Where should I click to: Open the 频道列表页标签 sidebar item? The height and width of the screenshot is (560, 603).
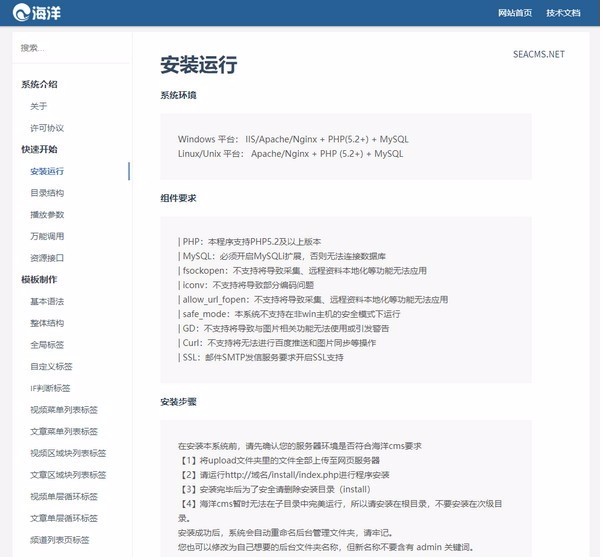(x=60, y=541)
